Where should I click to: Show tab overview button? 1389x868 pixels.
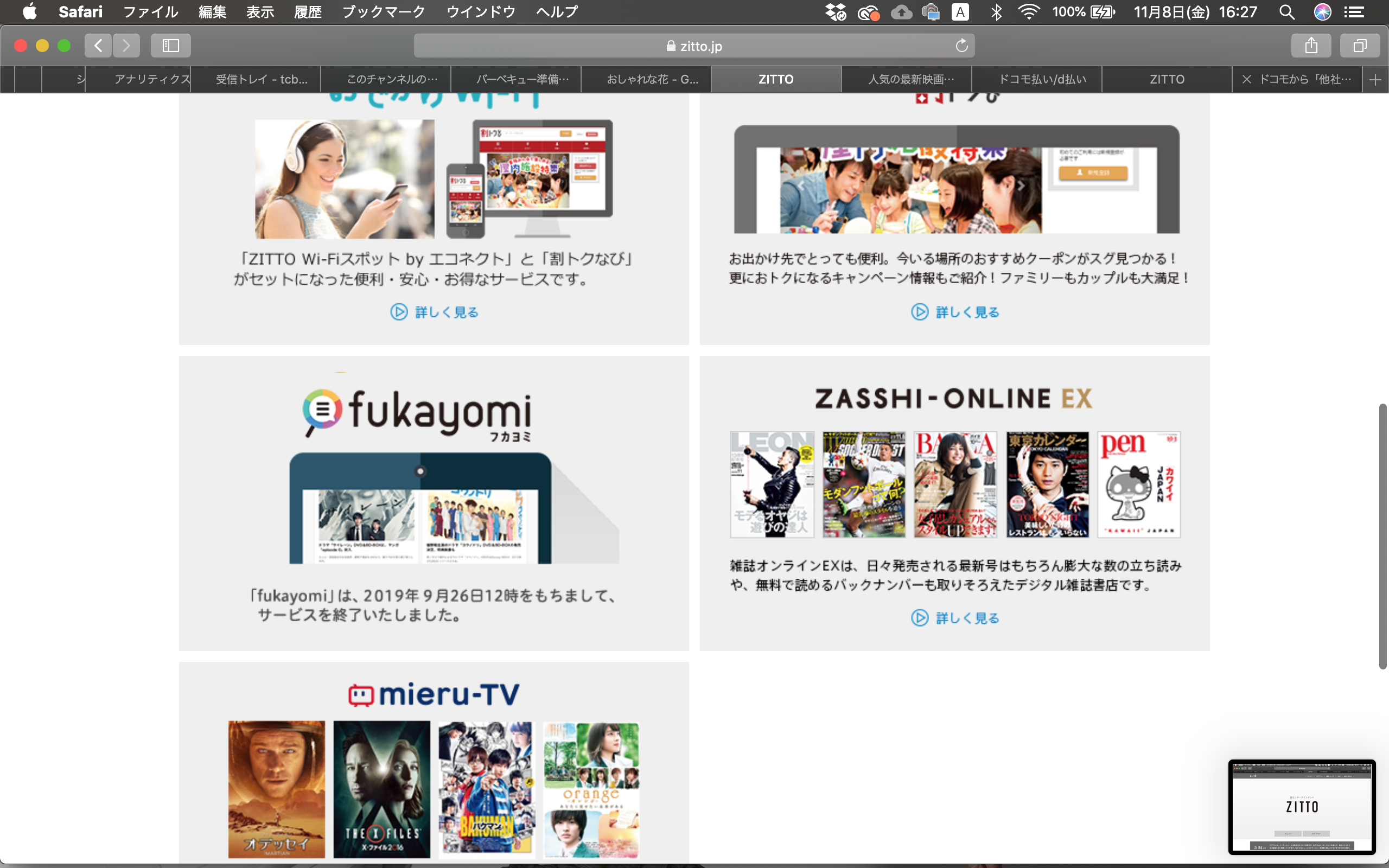(x=1360, y=46)
